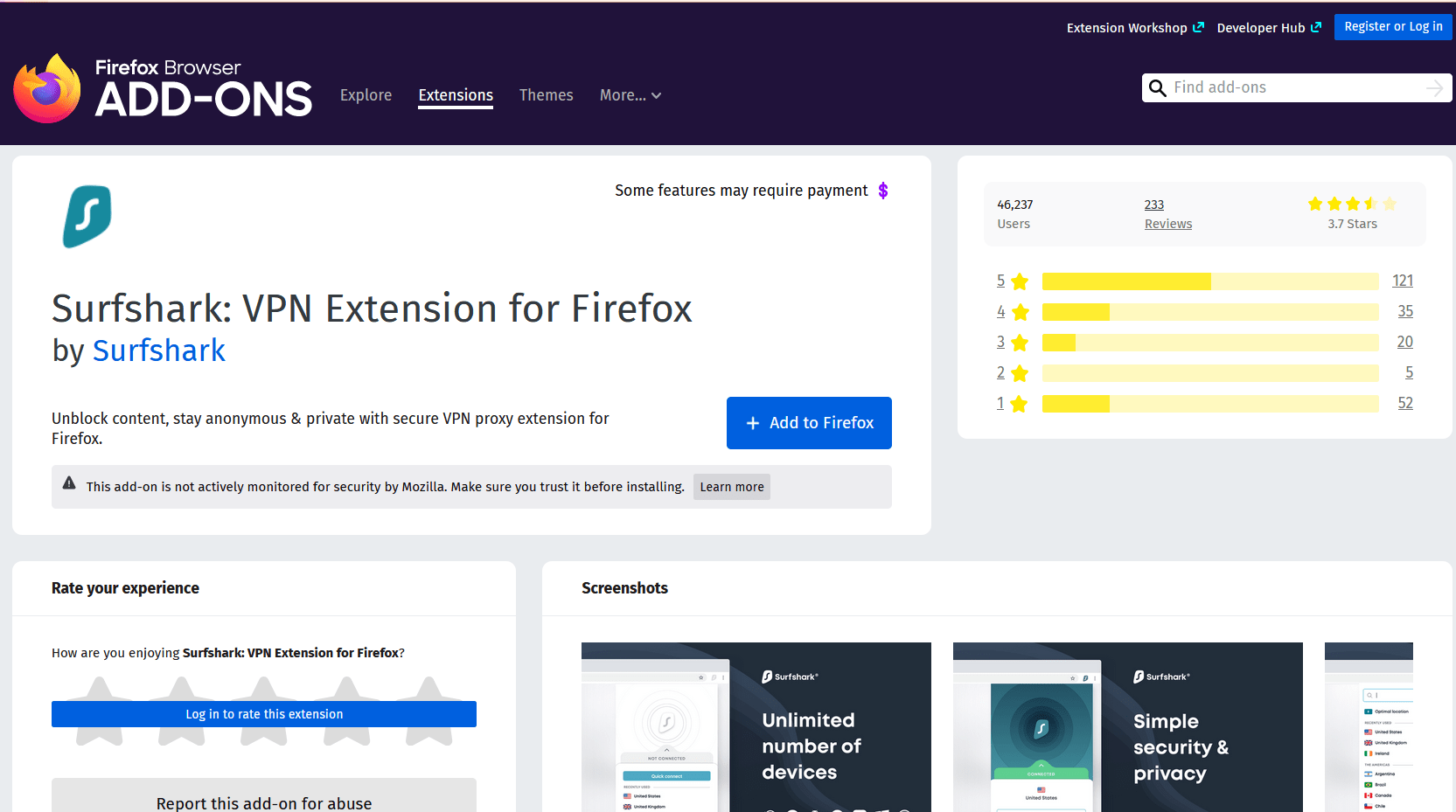
Task: Click the 5-star rating bar
Action: click(1210, 281)
